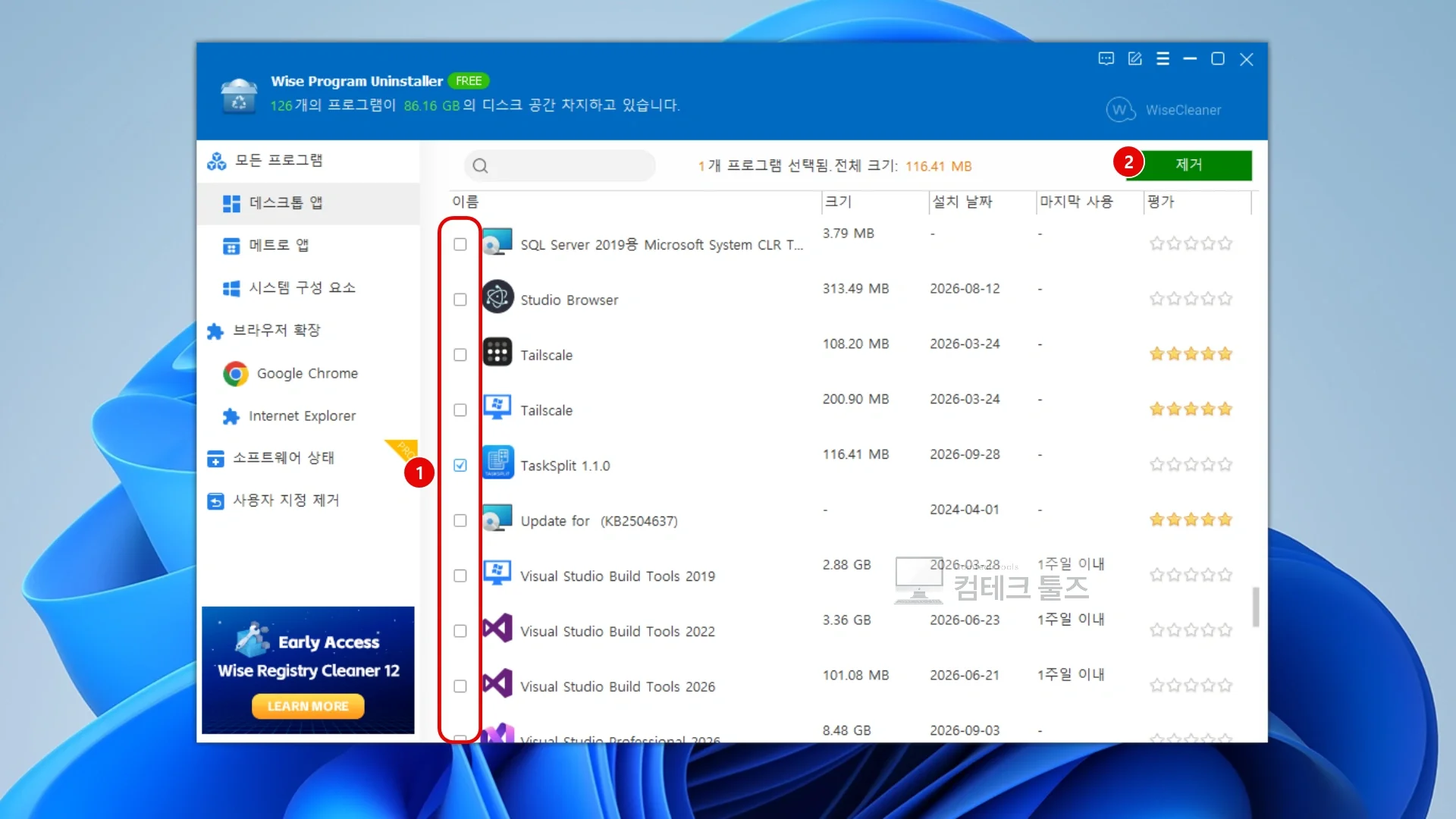
Task: Click the black Tailscale dots icon
Action: (498, 353)
